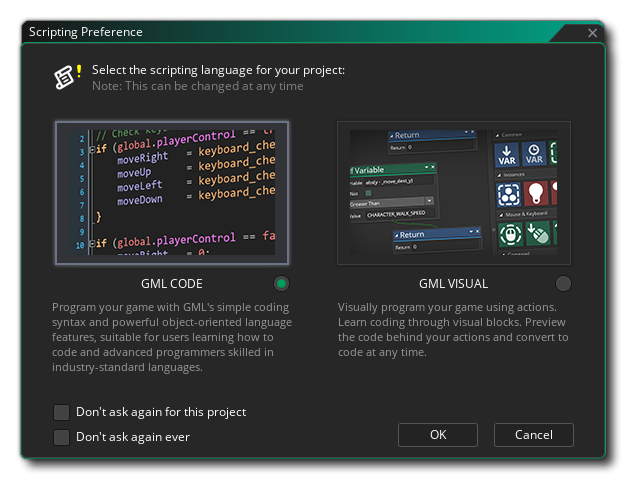Close the Scripting Preference dialog
Image resolution: width=627 pixels, height=485 pixels.
coord(592,33)
